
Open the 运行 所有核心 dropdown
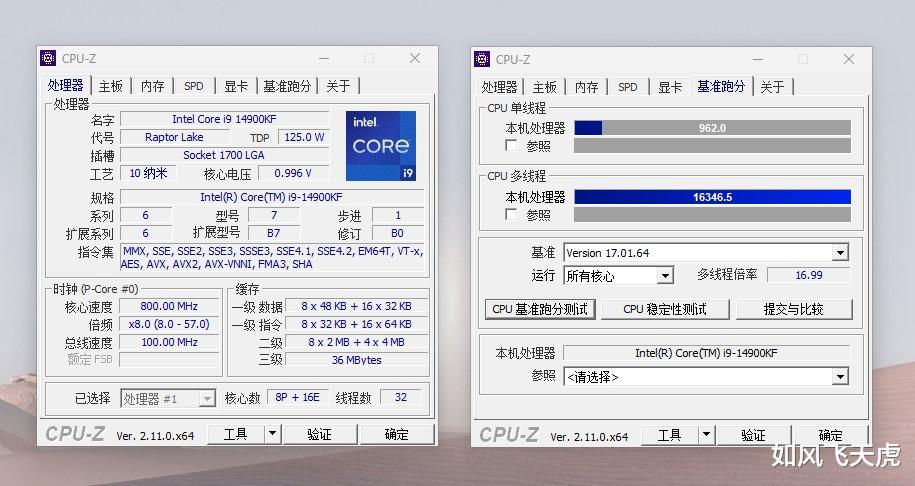tap(665, 275)
